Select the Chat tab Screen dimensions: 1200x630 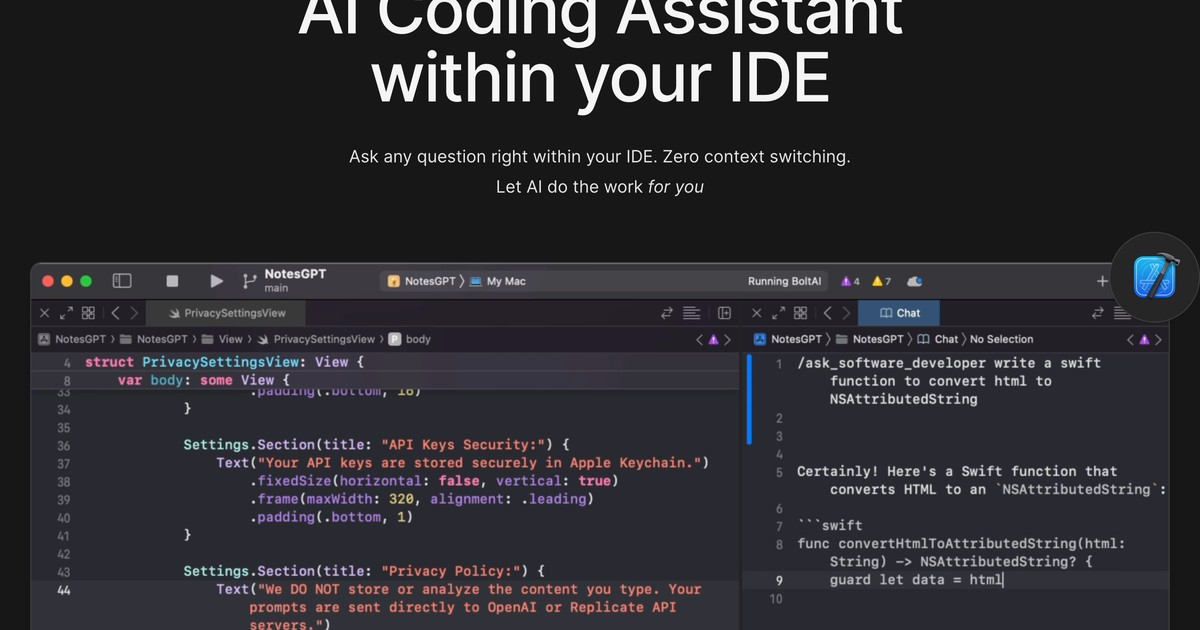pos(900,313)
